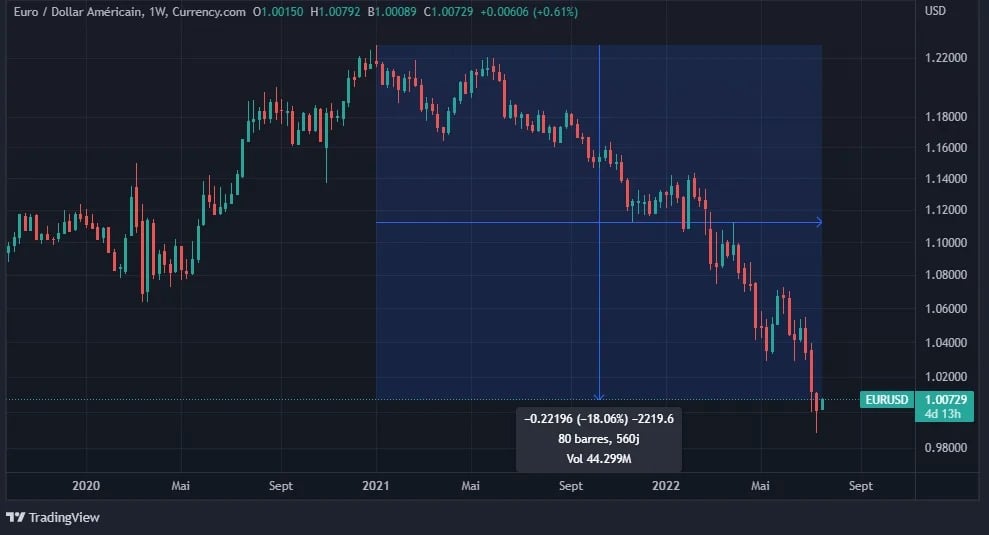Click the 1.06000 price axis label
The width and height of the screenshot is (989, 535).
point(945,309)
